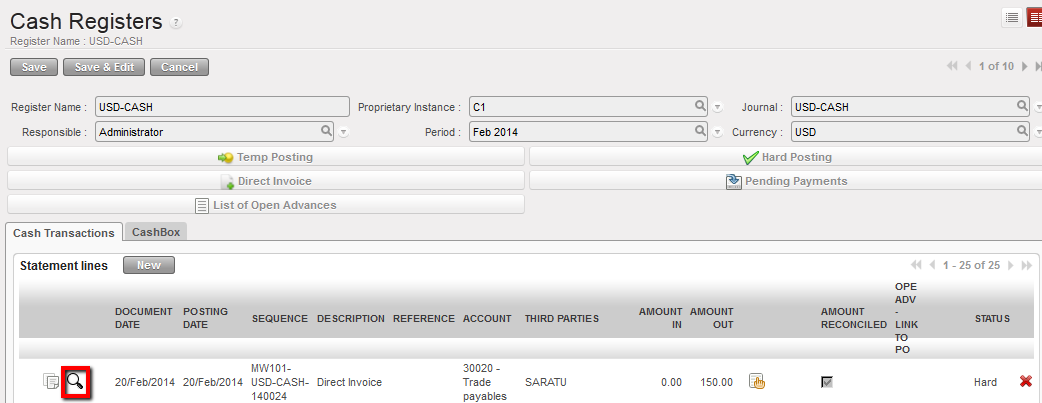Go to next record arrow near 1 of 10

[x=1023, y=67]
